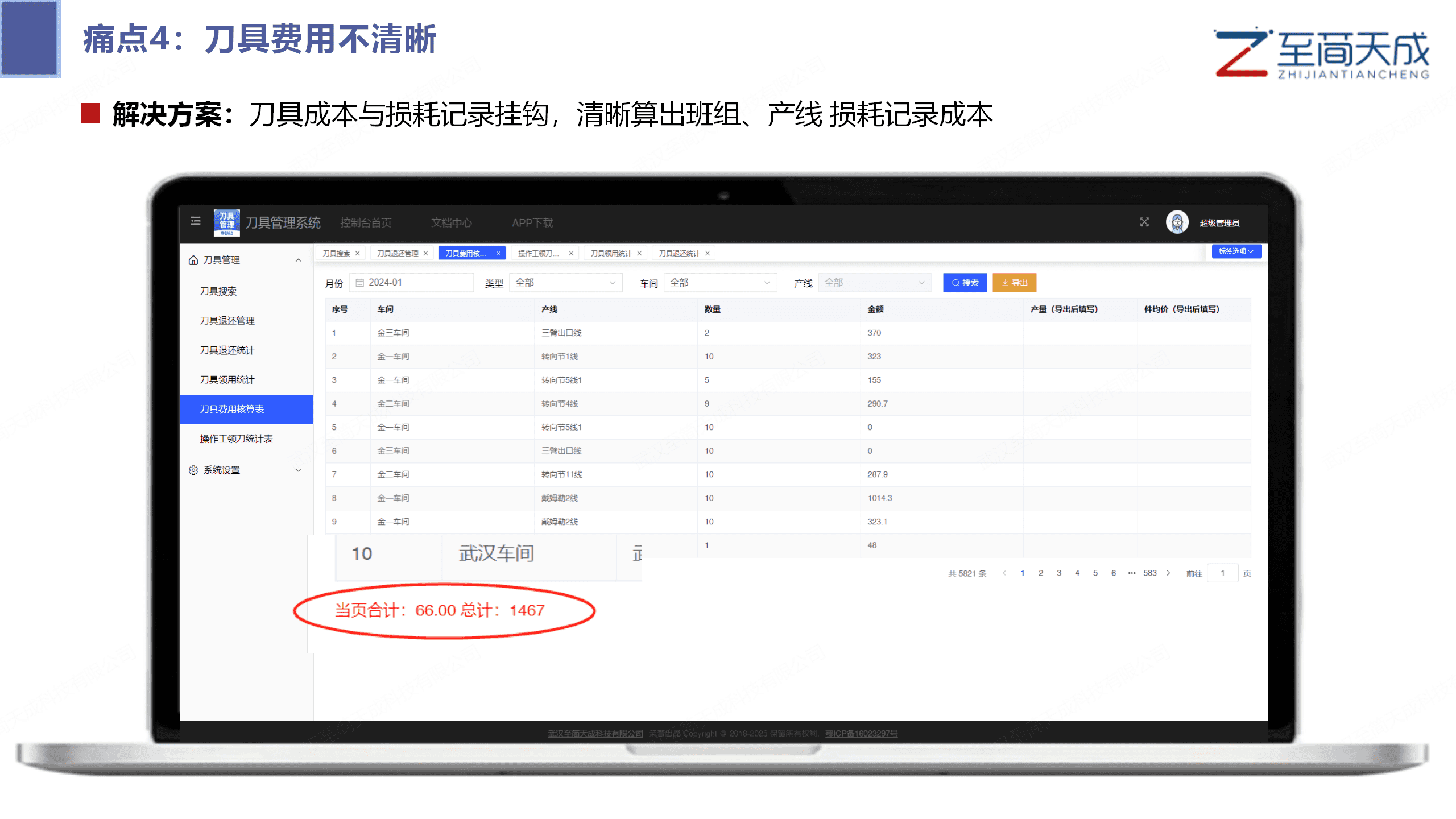Go to next page arrow
This screenshot has width=1456, height=819.
click(1168, 573)
